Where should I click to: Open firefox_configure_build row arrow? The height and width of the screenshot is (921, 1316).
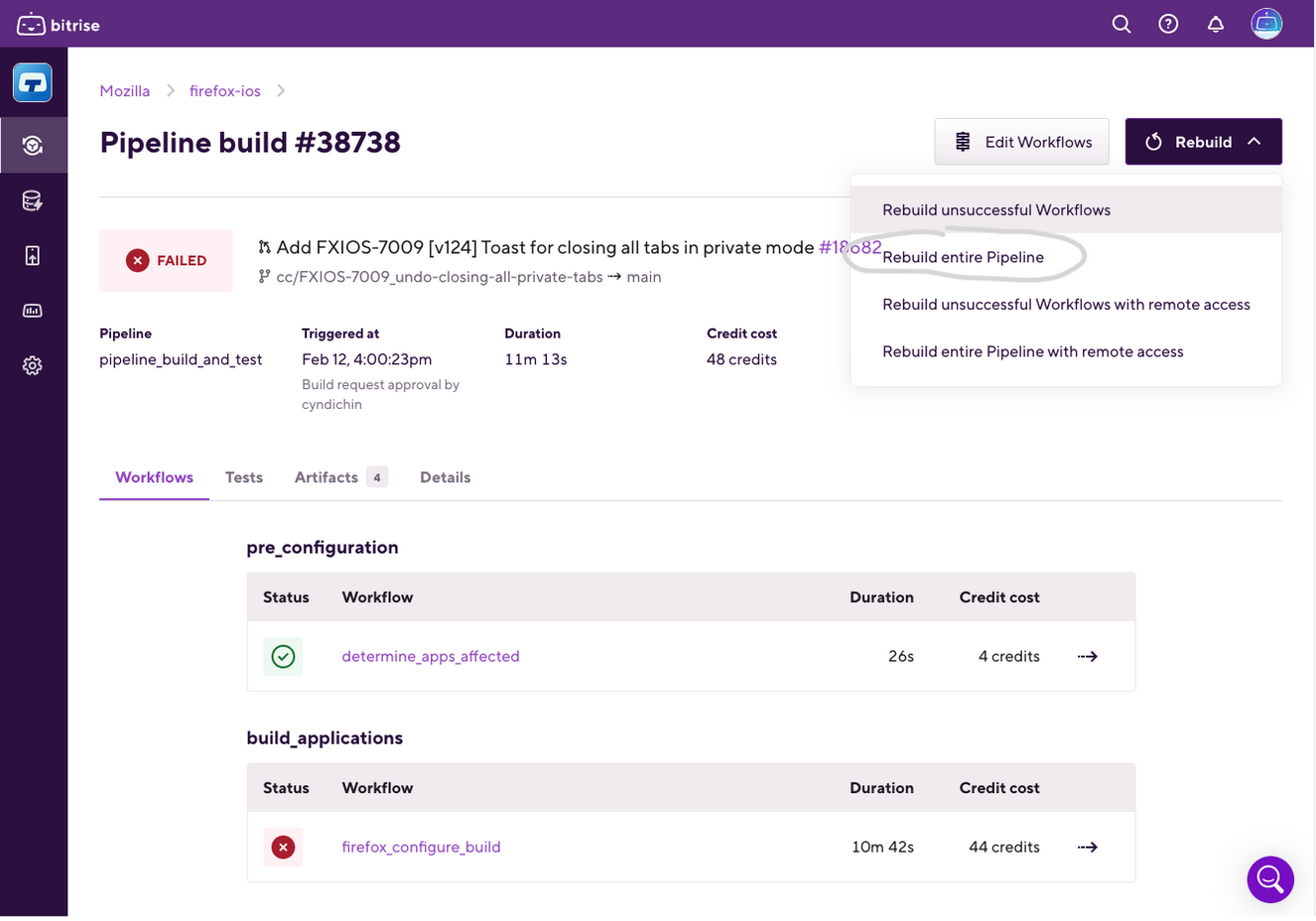click(1088, 847)
